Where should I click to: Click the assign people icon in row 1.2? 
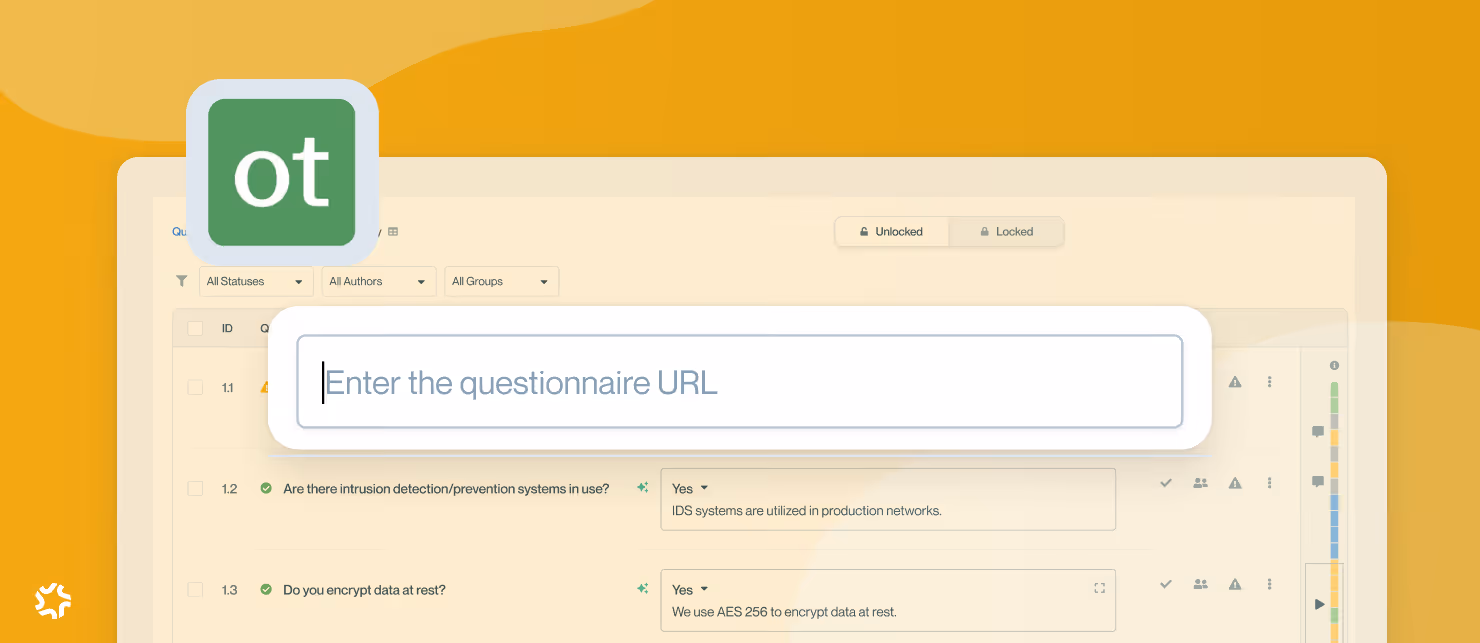click(1201, 483)
